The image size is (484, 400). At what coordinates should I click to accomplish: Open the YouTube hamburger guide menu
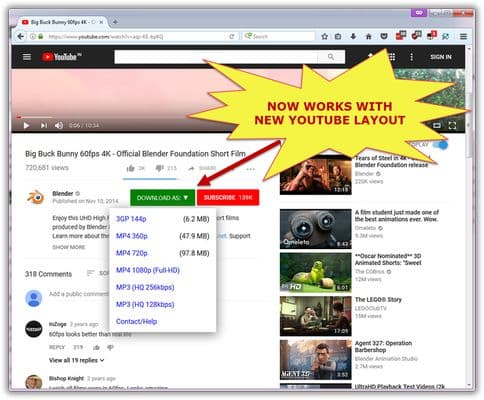[27, 57]
